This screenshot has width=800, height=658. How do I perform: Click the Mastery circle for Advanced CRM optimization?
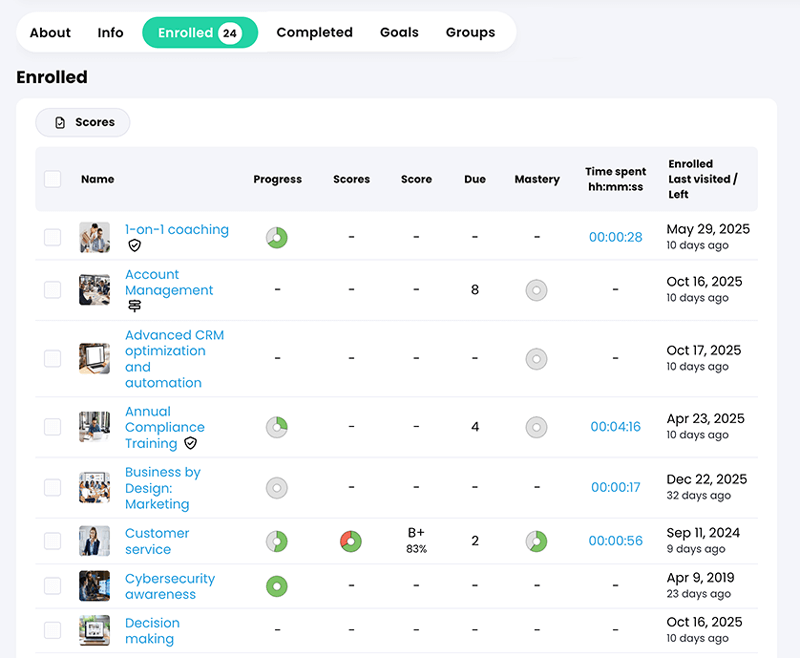(x=536, y=359)
